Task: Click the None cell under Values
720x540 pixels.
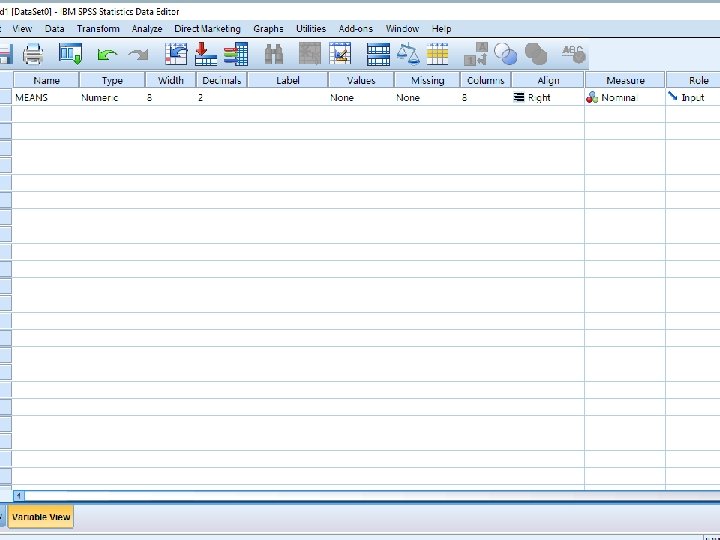Action: (x=361, y=97)
